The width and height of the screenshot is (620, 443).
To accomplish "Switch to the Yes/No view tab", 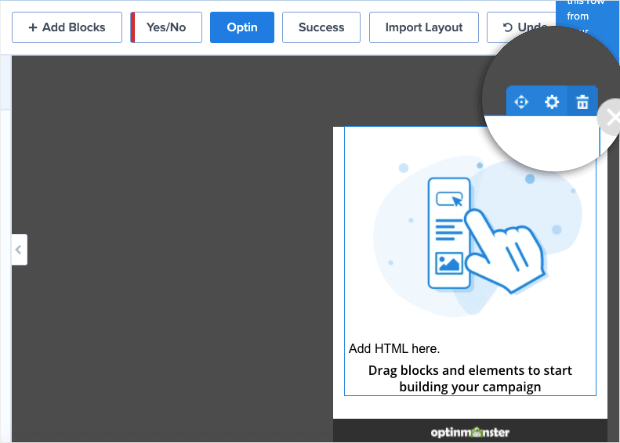I will (x=166, y=27).
